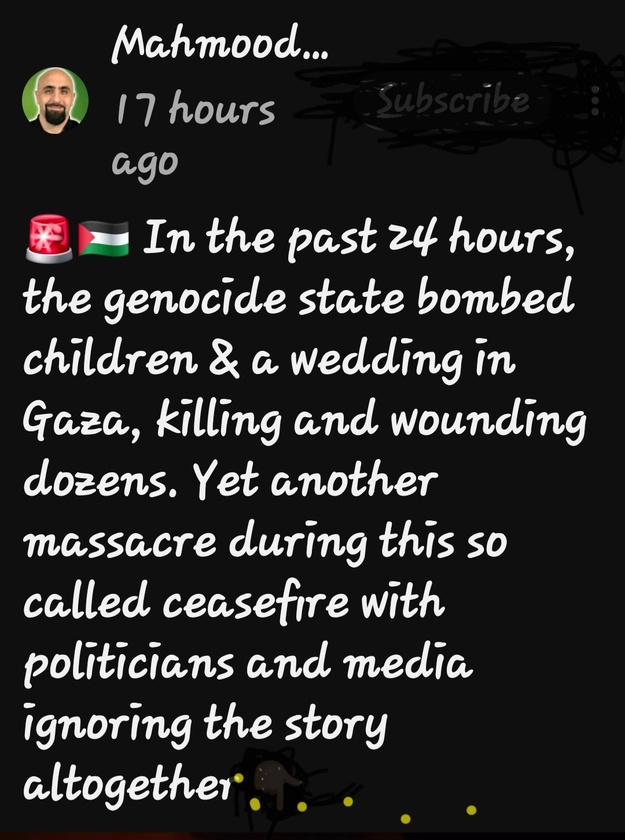Open the three-dot post options menu
625x840 pixels.
(595, 101)
